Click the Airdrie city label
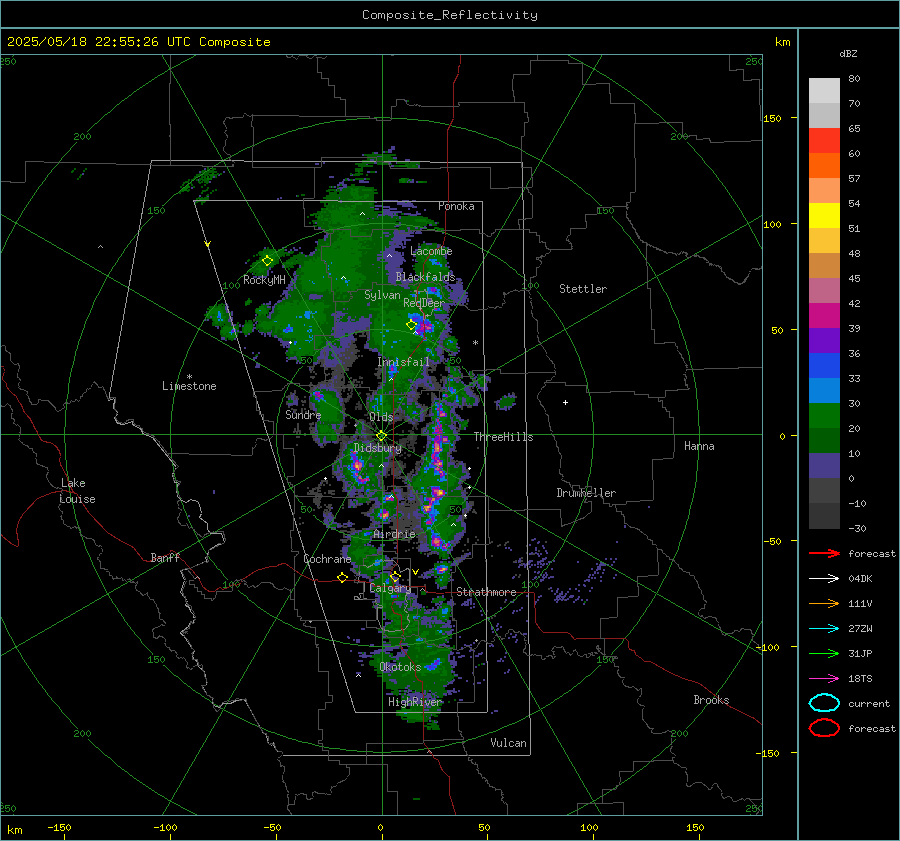 (x=394, y=534)
